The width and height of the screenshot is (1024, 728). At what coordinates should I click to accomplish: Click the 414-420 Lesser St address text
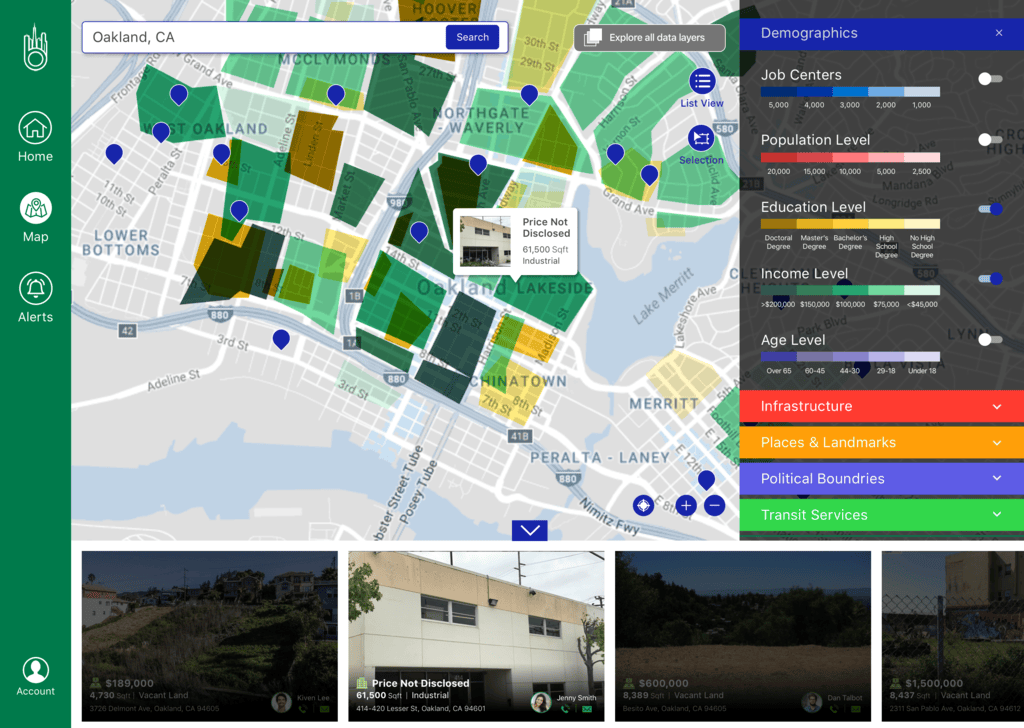[x=421, y=708]
